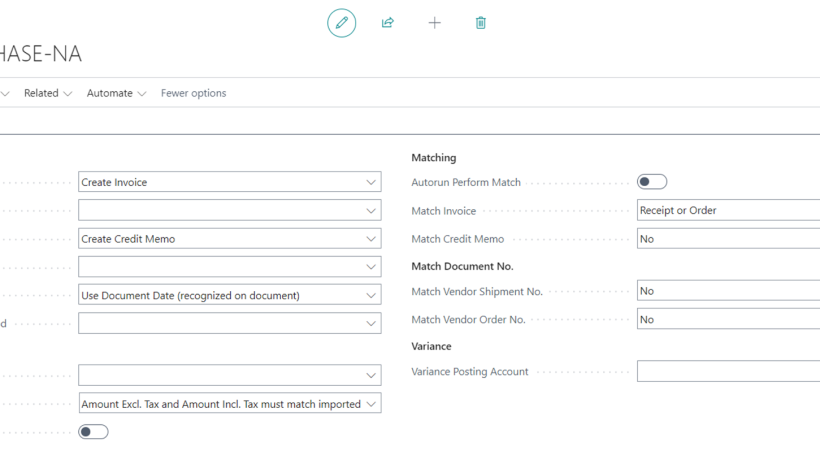The height and width of the screenshot is (460, 820).
Task: Click the Variance Posting Account input field
Action: 727,372
